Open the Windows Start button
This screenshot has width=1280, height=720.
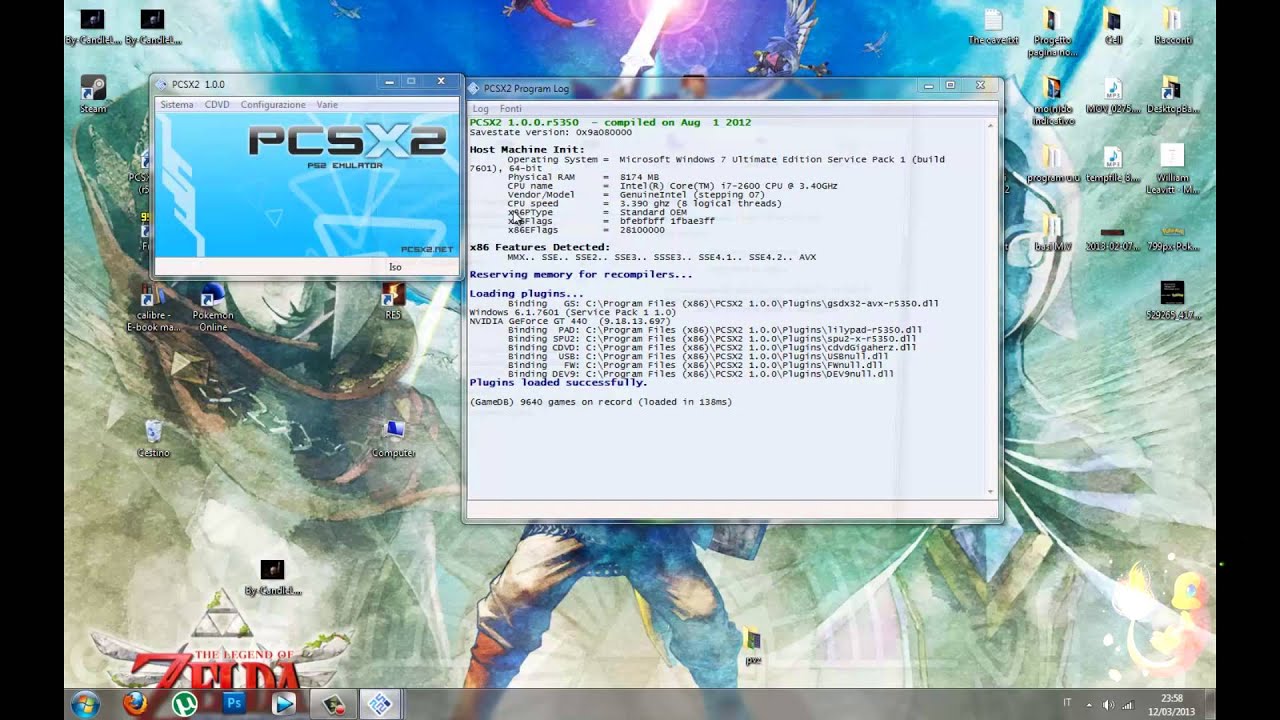point(86,704)
